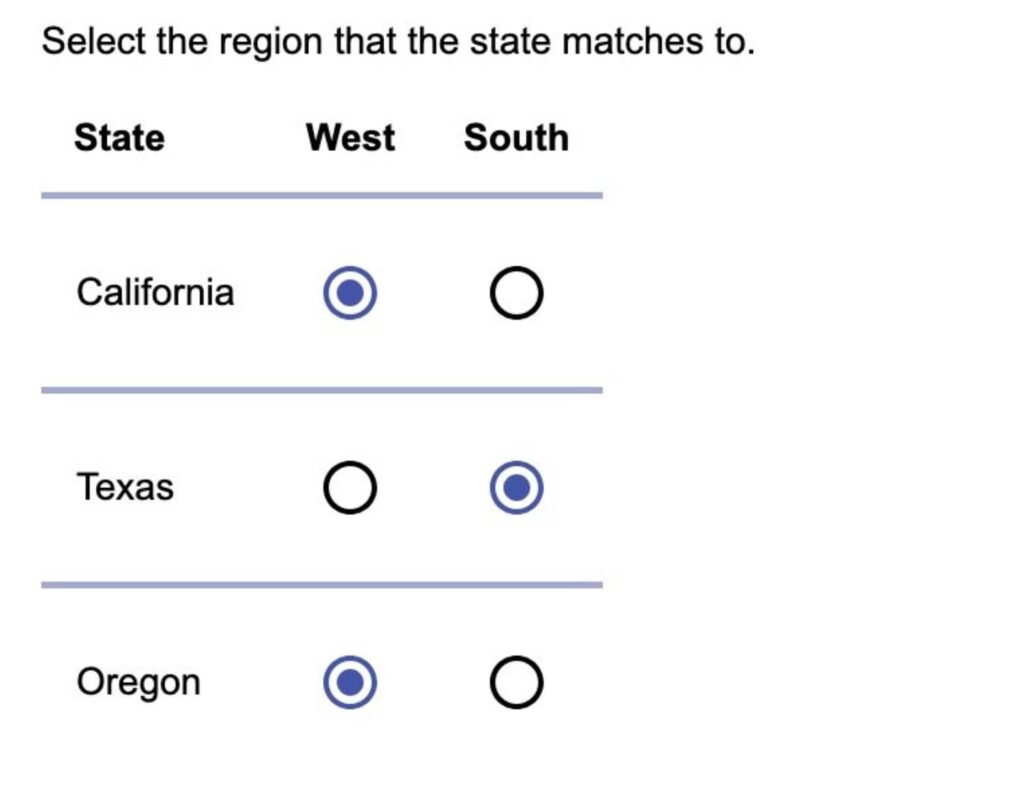Click the Oregon row label
Viewport: 1024px width, 805px height.
click(138, 683)
